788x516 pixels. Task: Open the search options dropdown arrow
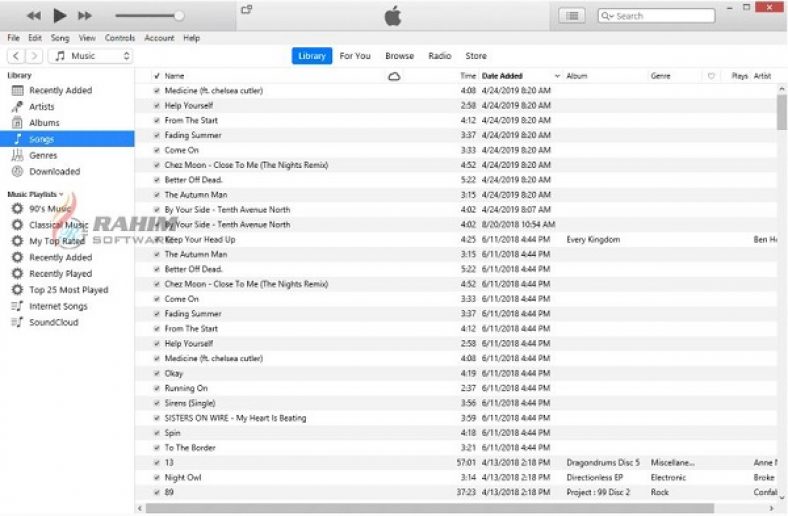[612, 16]
